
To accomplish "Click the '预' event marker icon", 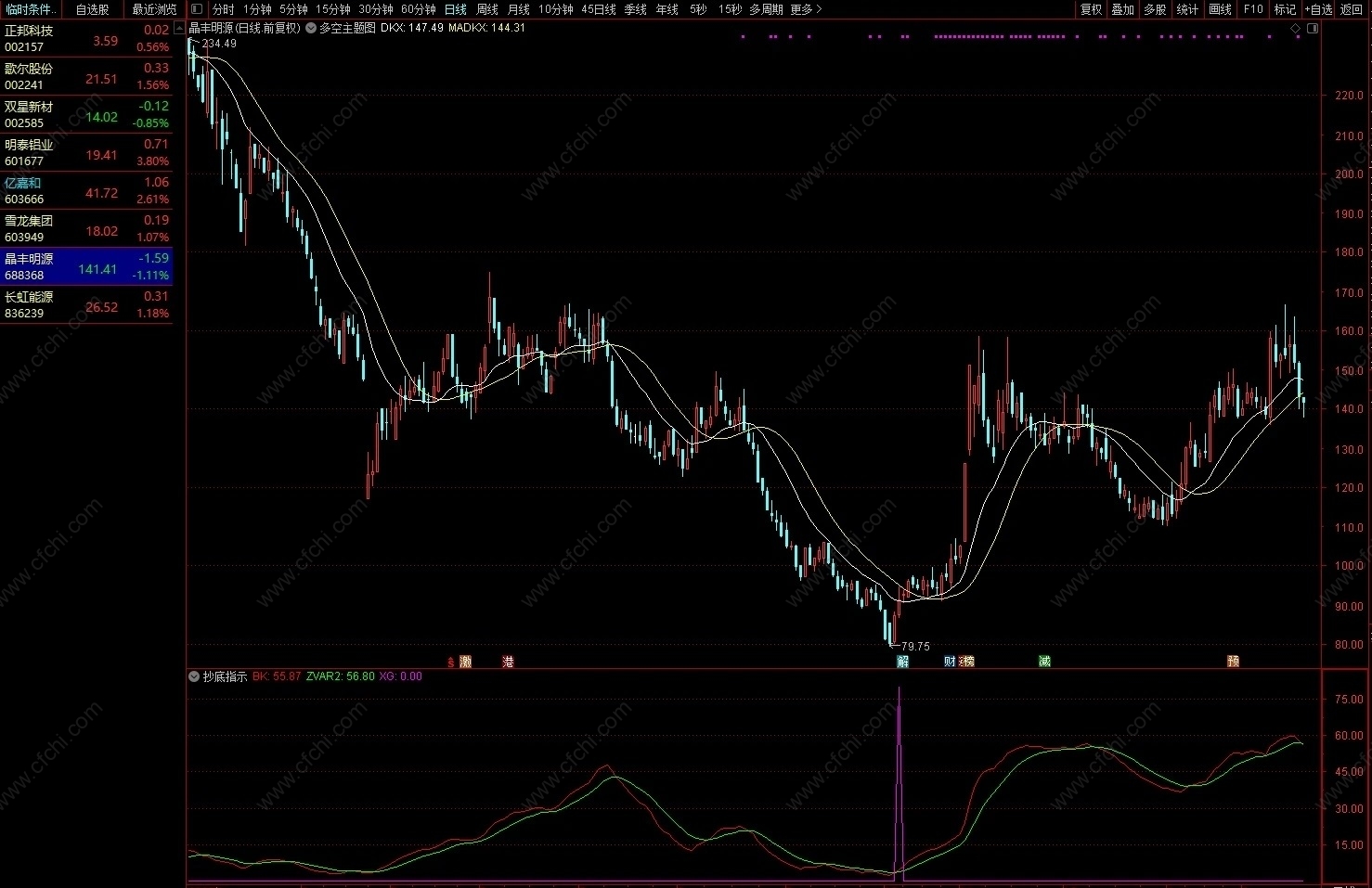I will coord(1234,662).
